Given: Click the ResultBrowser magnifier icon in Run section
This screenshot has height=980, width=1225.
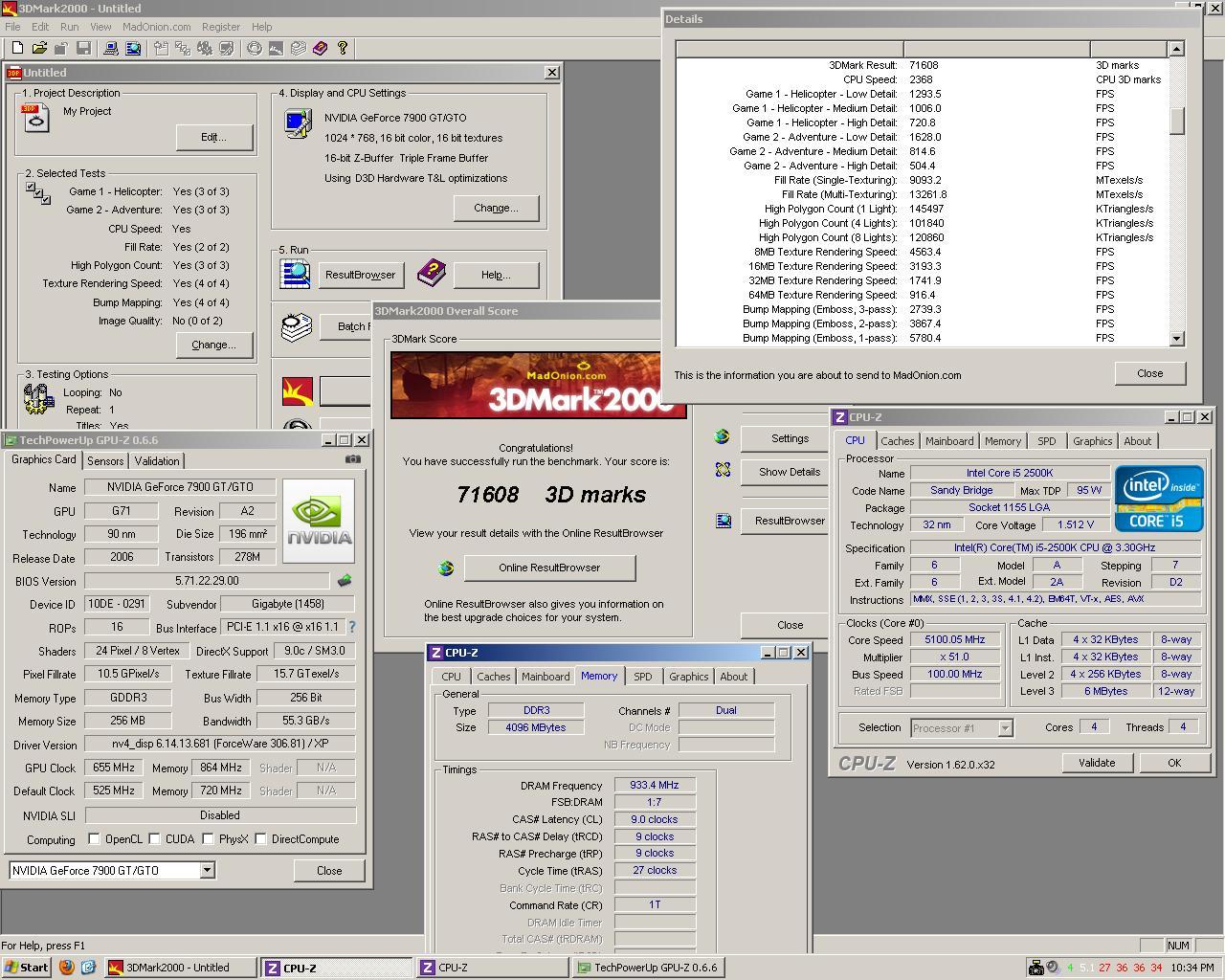Looking at the screenshot, I should pos(295,274).
